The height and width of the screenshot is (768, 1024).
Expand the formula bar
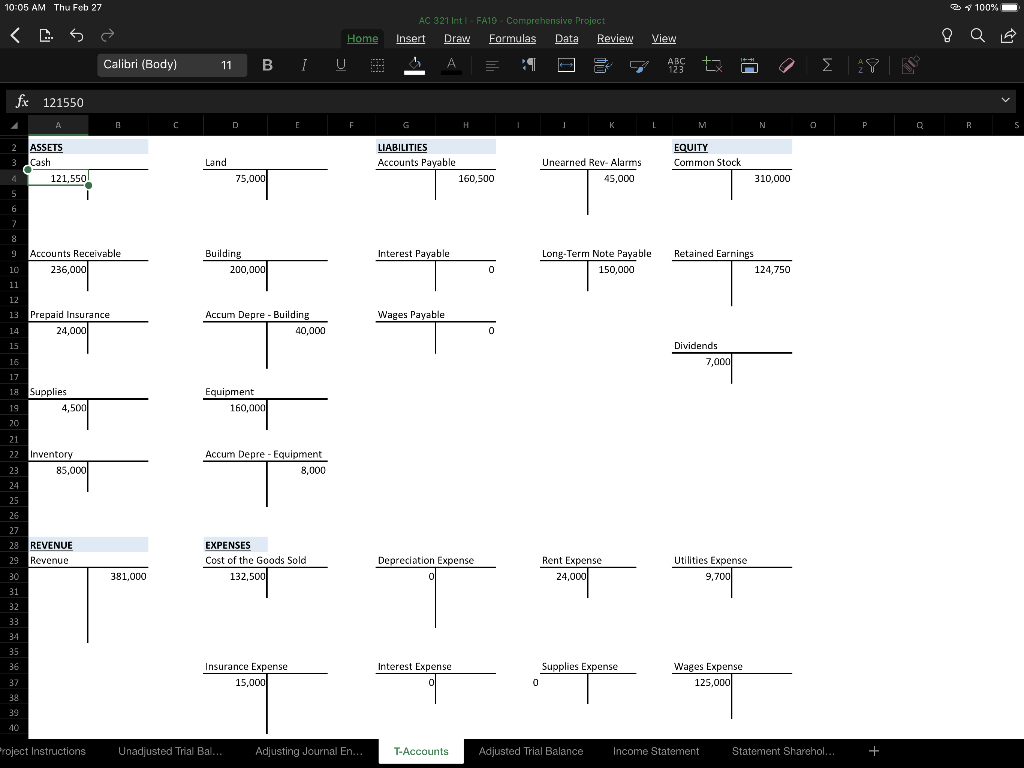coord(1005,101)
